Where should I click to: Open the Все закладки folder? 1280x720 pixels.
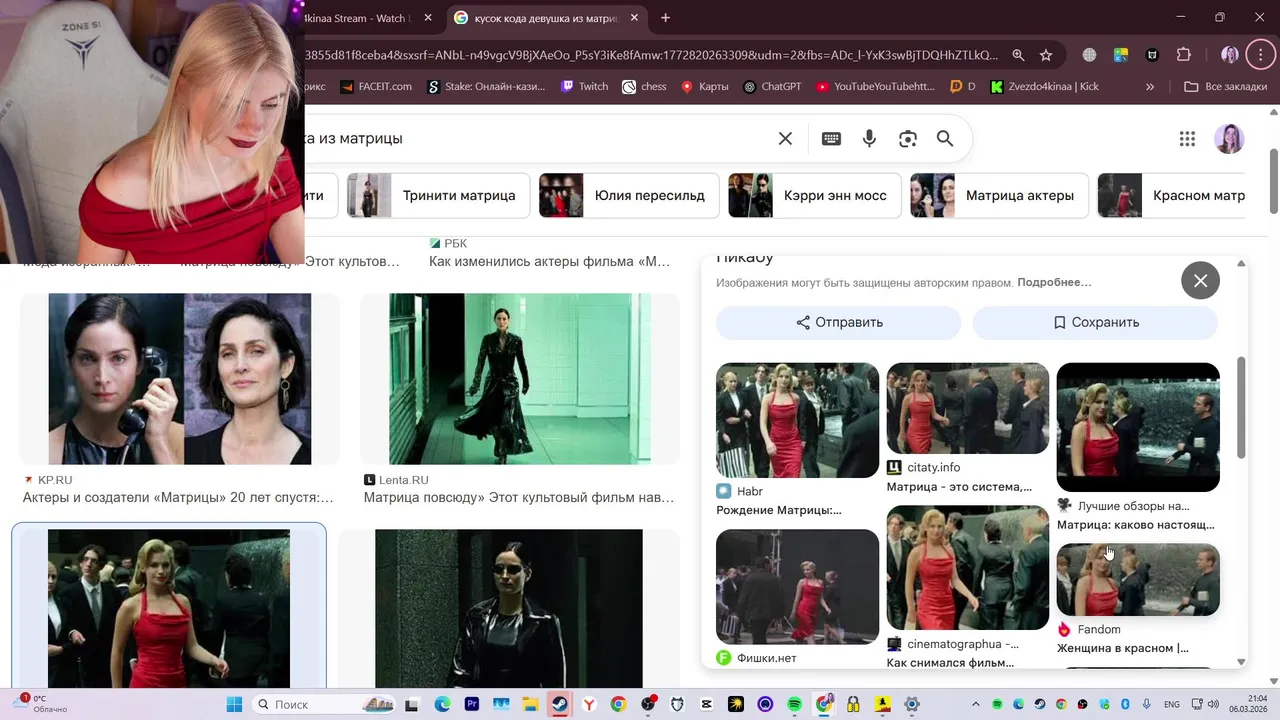click(1225, 87)
